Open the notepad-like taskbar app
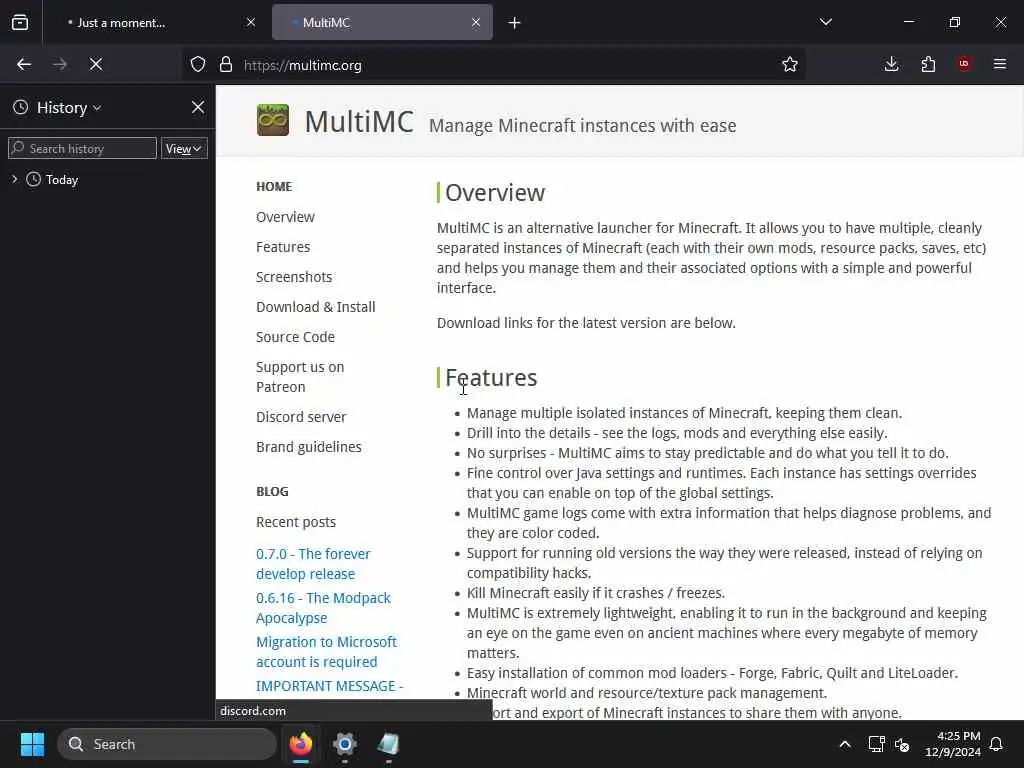 [x=388, y=744]
